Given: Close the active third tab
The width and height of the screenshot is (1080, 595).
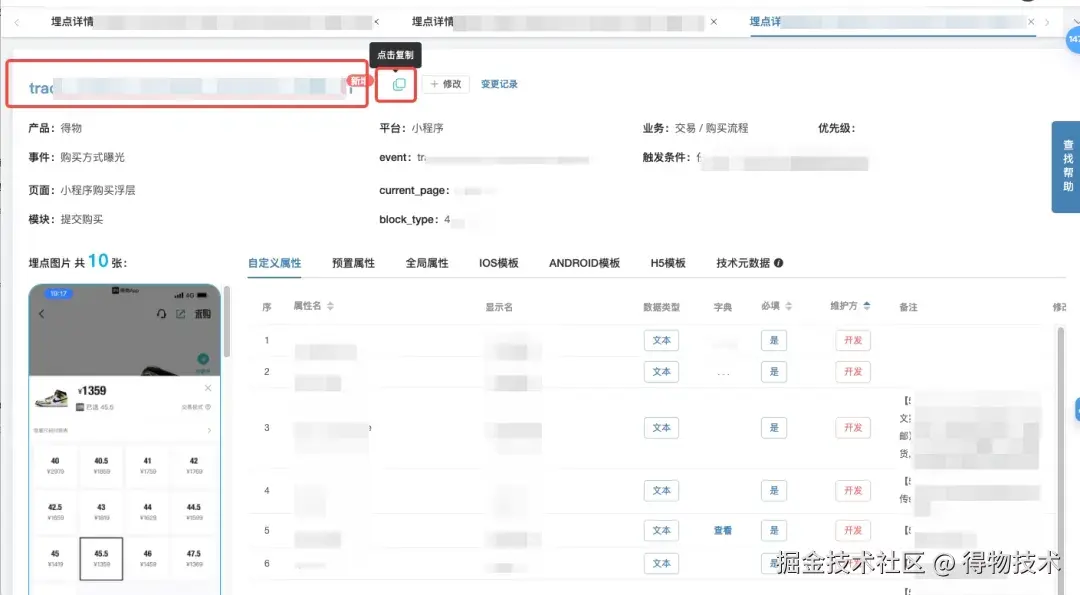Looking at the screenshot, I should 1031,22.
